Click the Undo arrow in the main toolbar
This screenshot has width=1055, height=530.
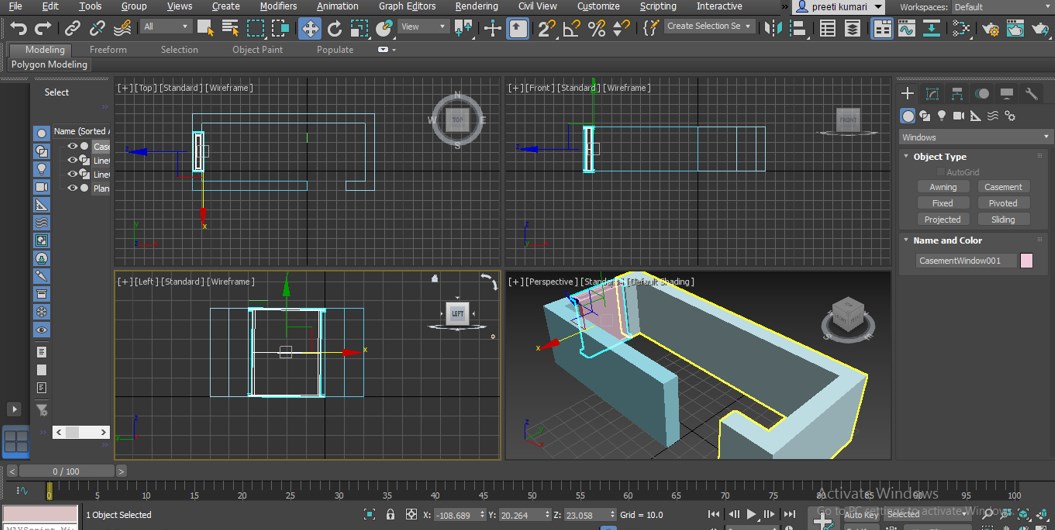18,28
